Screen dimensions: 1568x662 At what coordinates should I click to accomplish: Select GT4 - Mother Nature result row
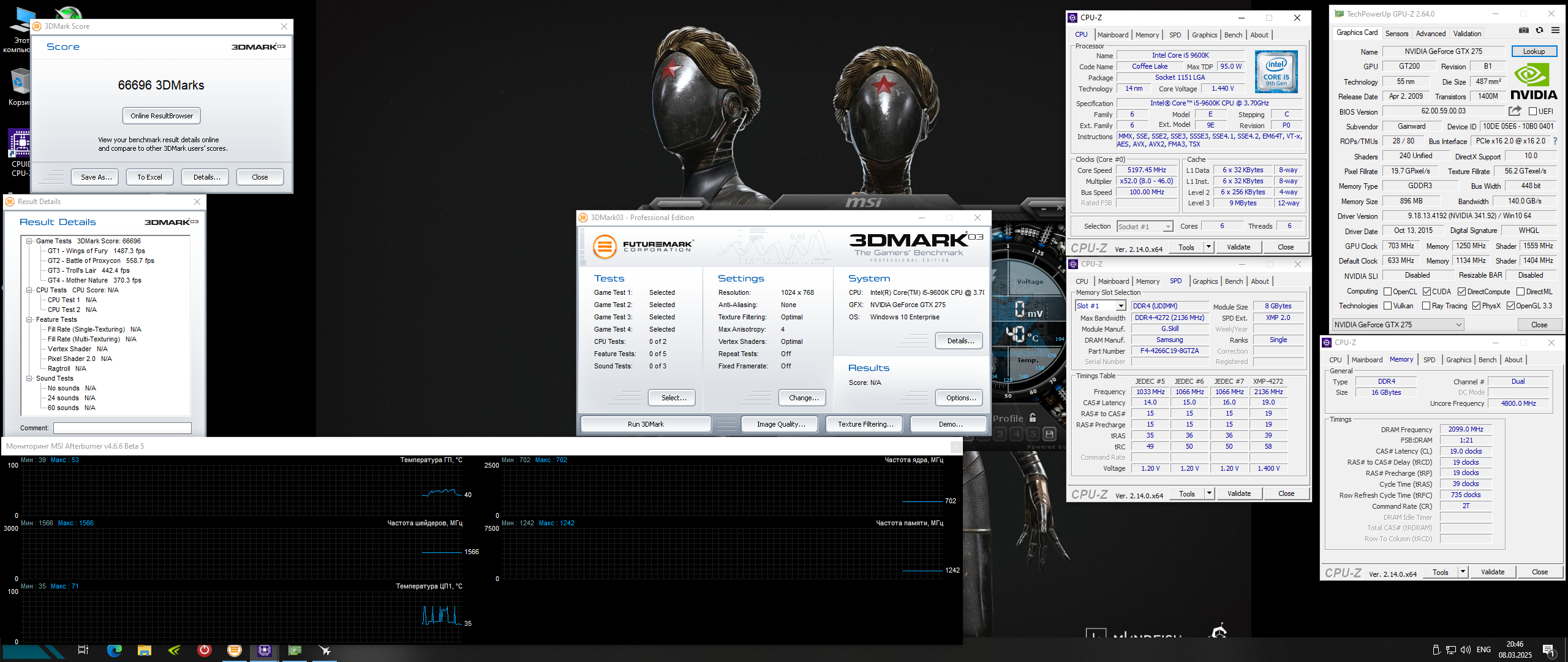point(94,280)
